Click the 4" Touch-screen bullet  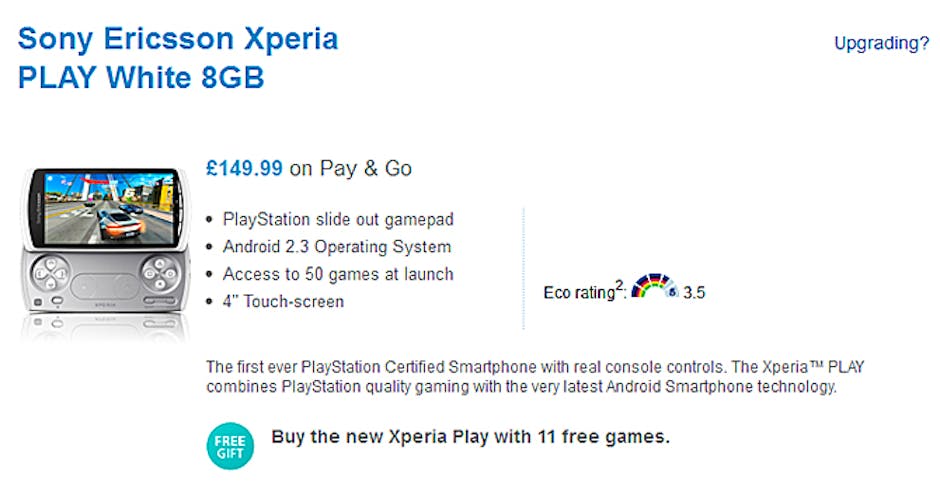[x=283, y=301]
